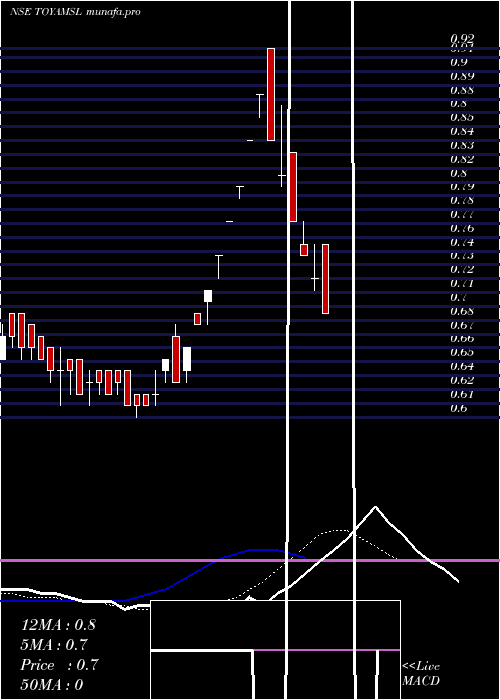This screenshot has height=700, width=500.
Task: Click the 0.68 price axis label
Action: click(x=462, y=311)
